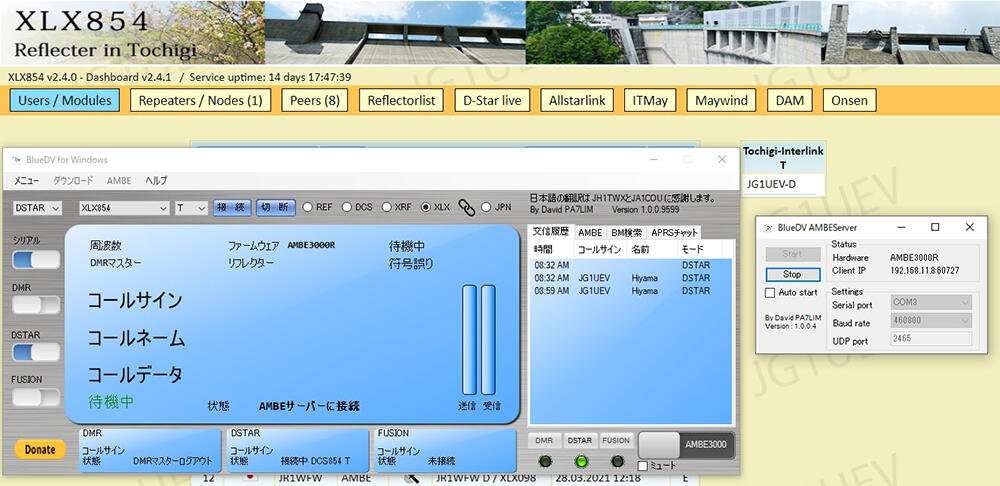Click the DMR button above the LEDs
The width and height of the screenshot is (1000, 486).
pyautogui.click(x=544, y=440)
